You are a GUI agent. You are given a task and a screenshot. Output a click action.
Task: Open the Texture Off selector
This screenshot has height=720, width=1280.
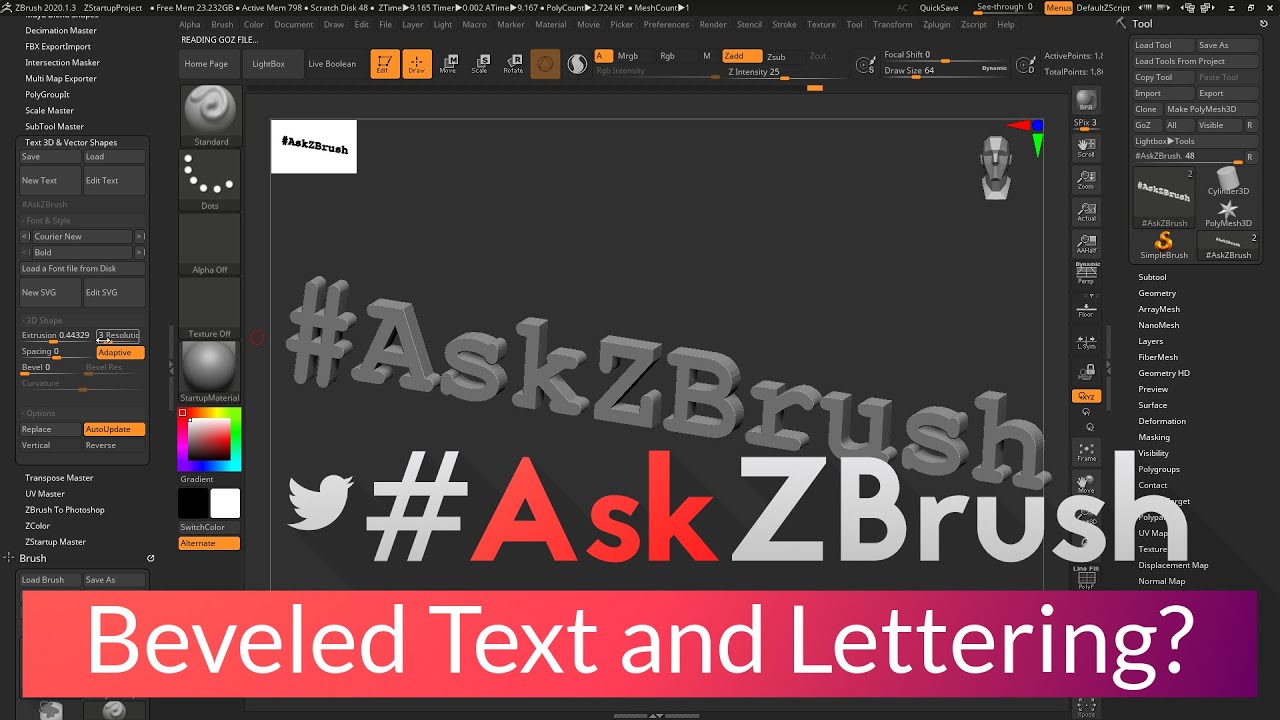210,309
